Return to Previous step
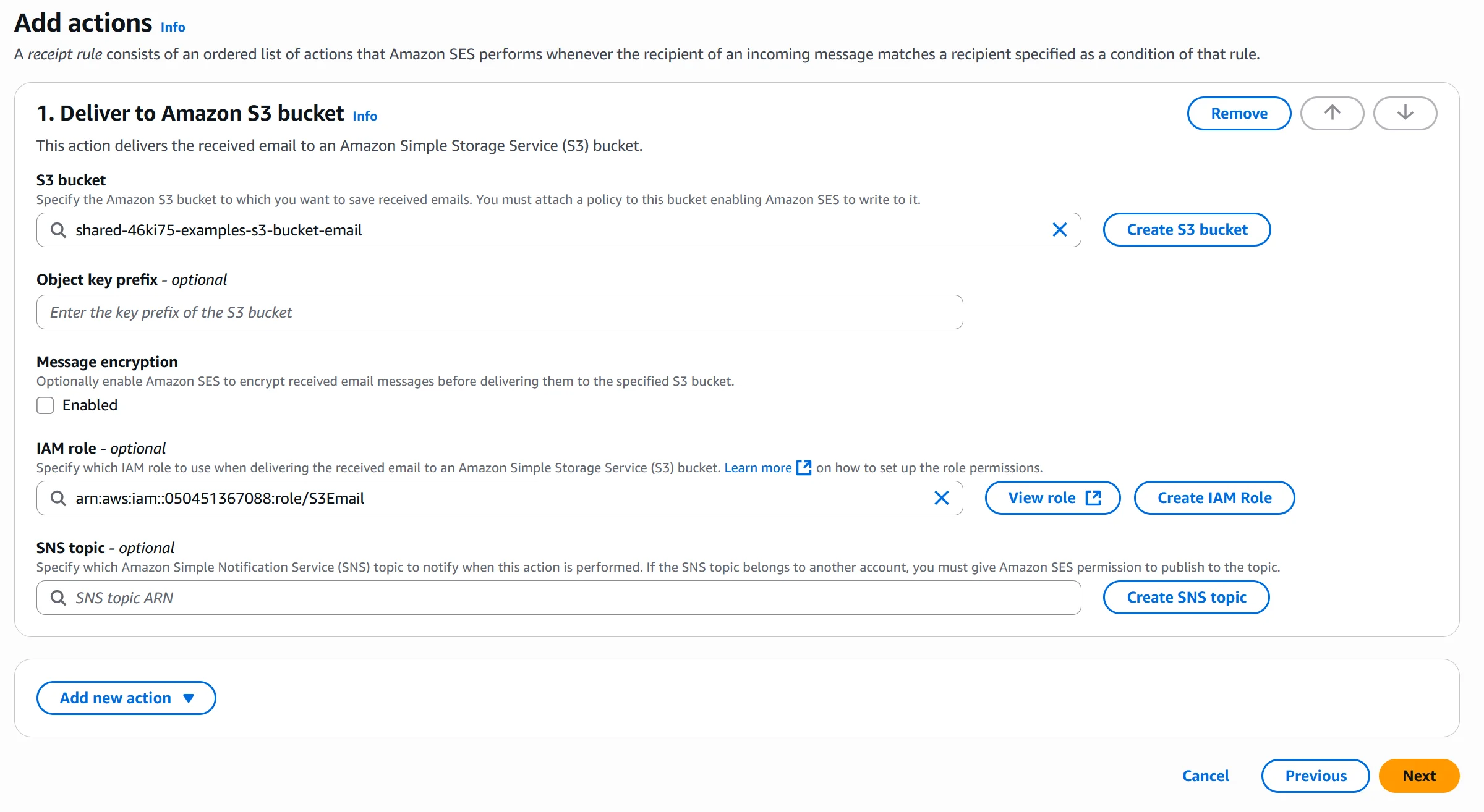Screen dimensions: 1484x812 pos(1316,776)
